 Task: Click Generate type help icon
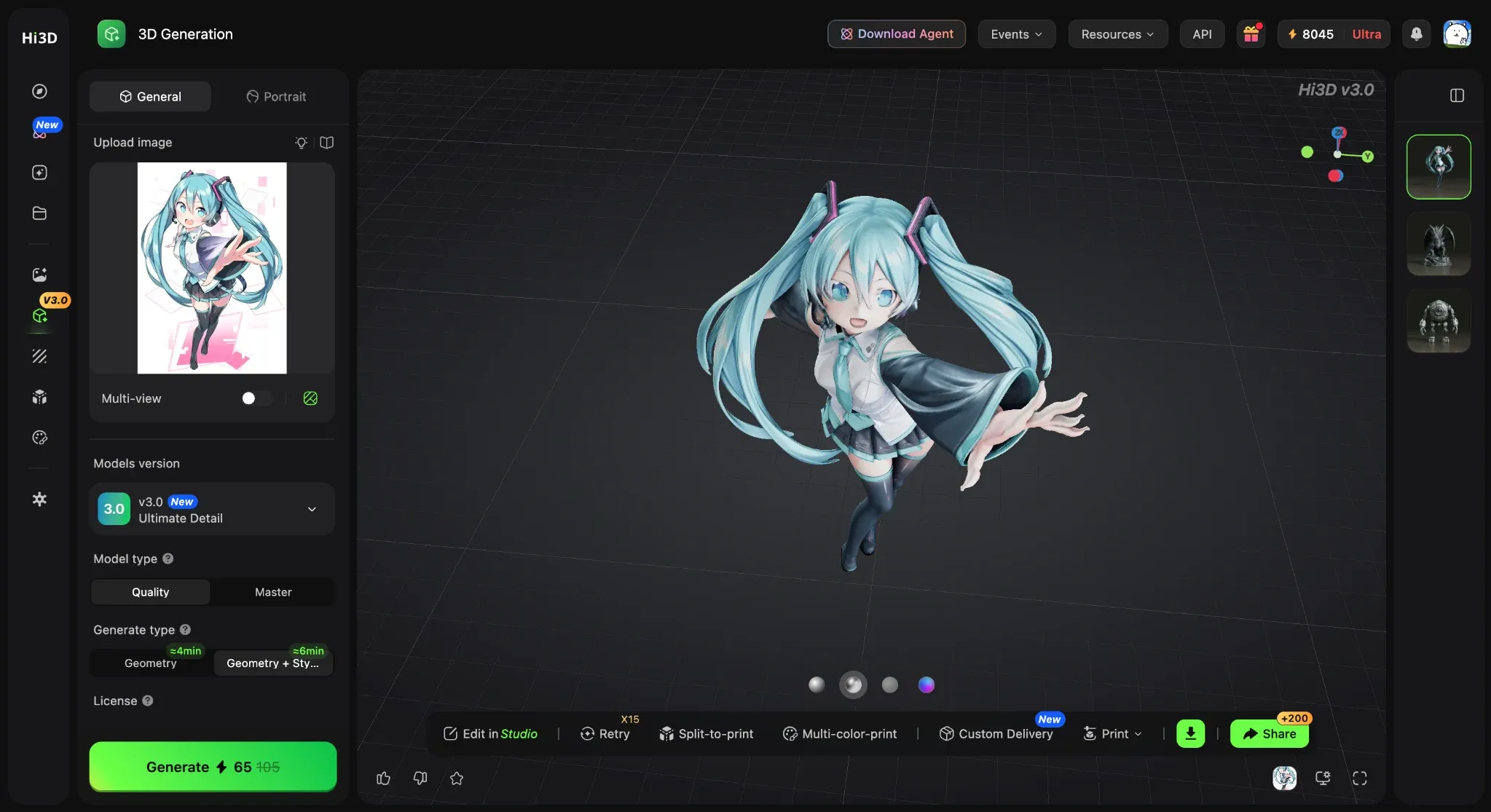(x=185, y=630)
